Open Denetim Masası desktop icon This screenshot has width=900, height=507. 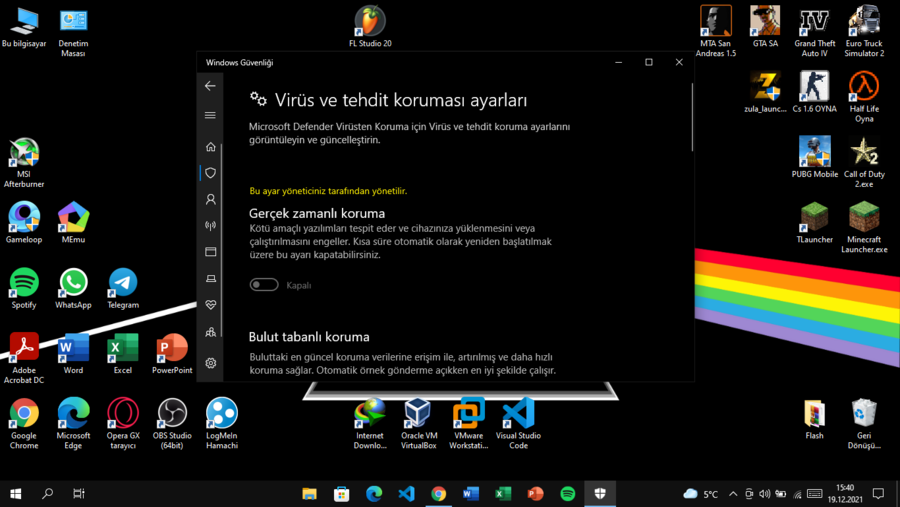click(x=73, y=32)
